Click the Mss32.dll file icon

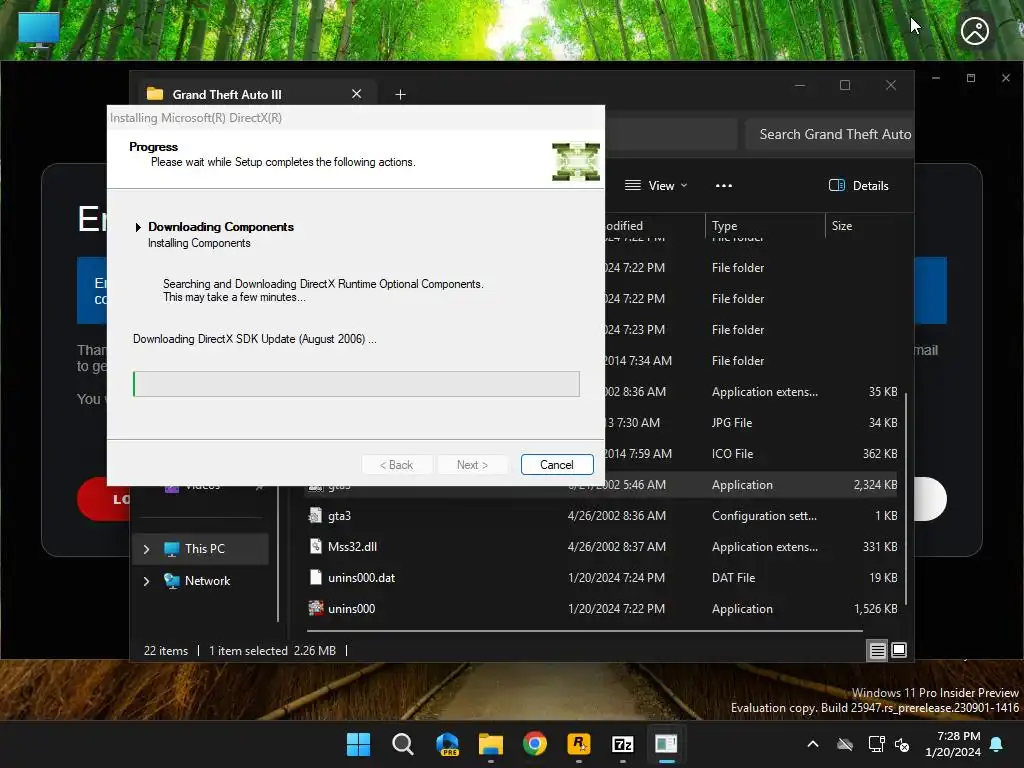coord(315,547)
